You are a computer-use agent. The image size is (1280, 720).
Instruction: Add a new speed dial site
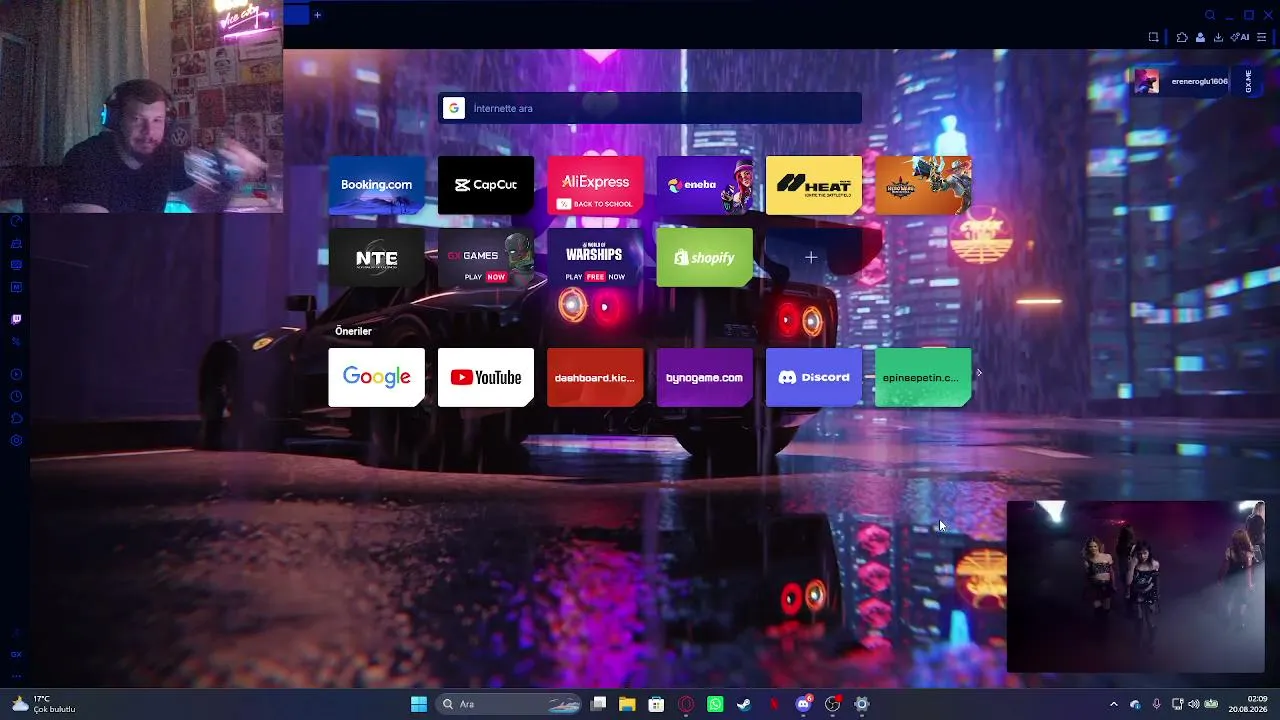point(811,257)
